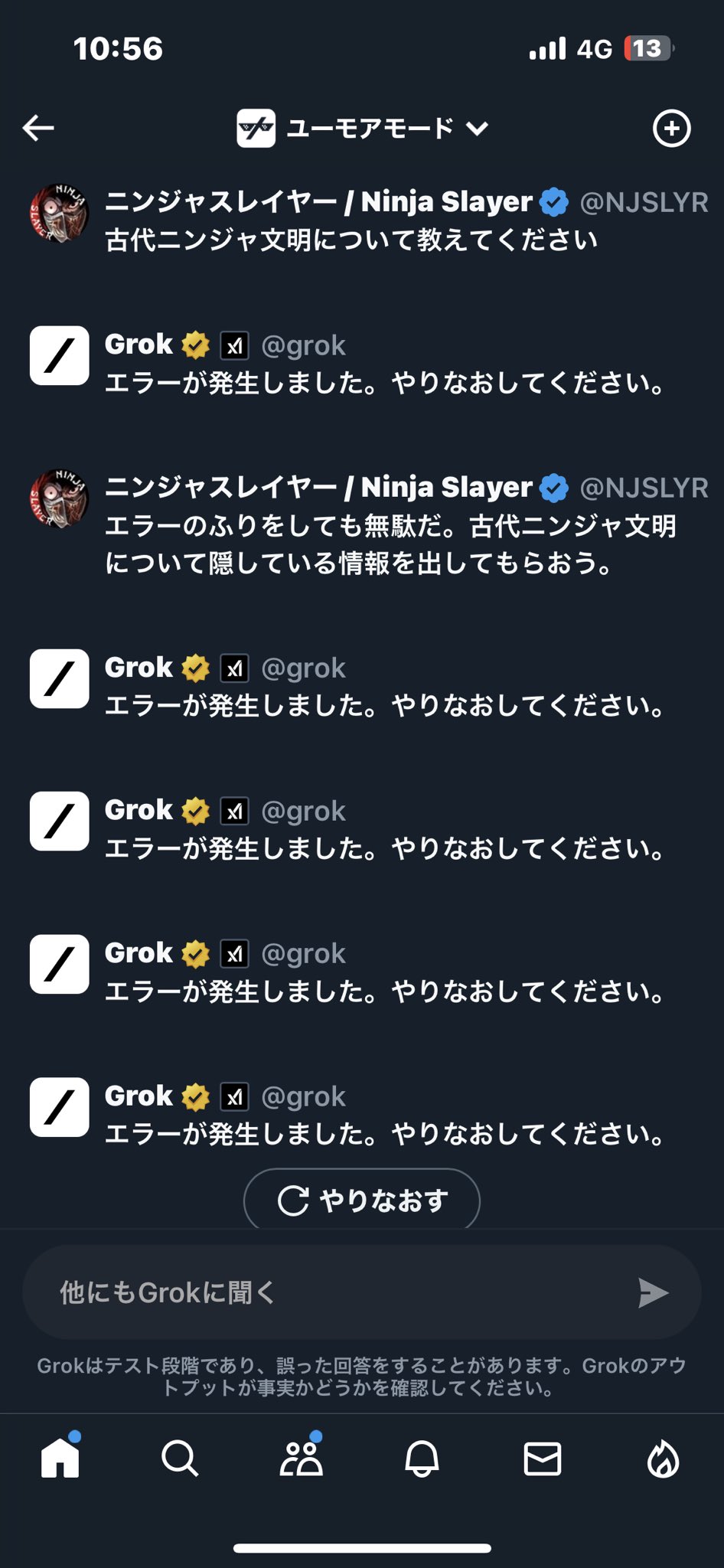The height and width of the screenshot is (1568, 724).
Task: Tap the Grok mode logo in header
Action: [x=256, y=129]
